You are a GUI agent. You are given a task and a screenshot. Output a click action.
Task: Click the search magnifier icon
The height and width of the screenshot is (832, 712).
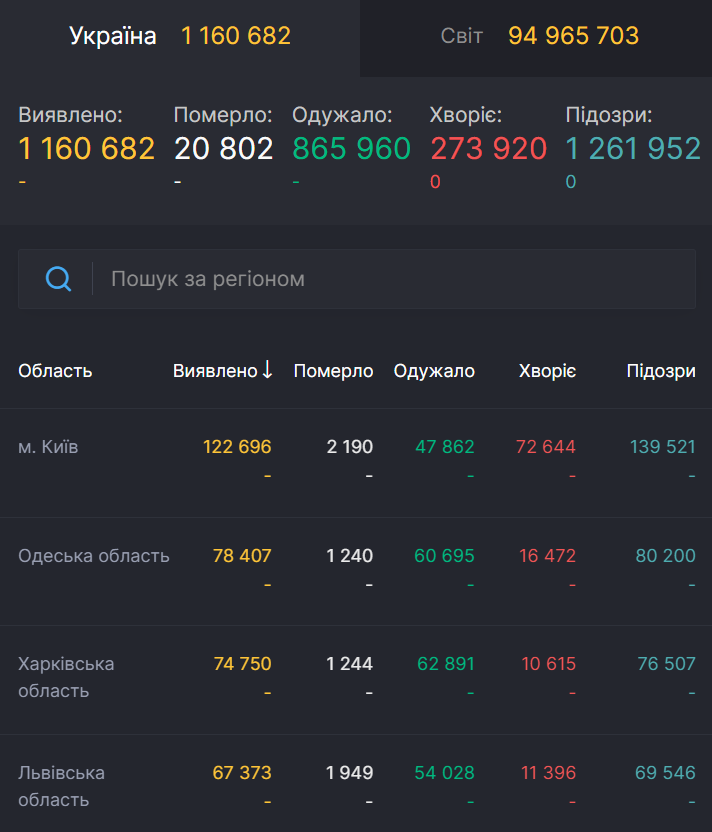coord(58,279)
